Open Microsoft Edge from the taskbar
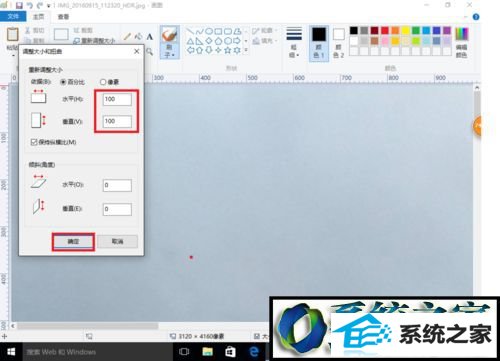The height and width of the screenshot is (361, 500). click(x=254, y=352)
